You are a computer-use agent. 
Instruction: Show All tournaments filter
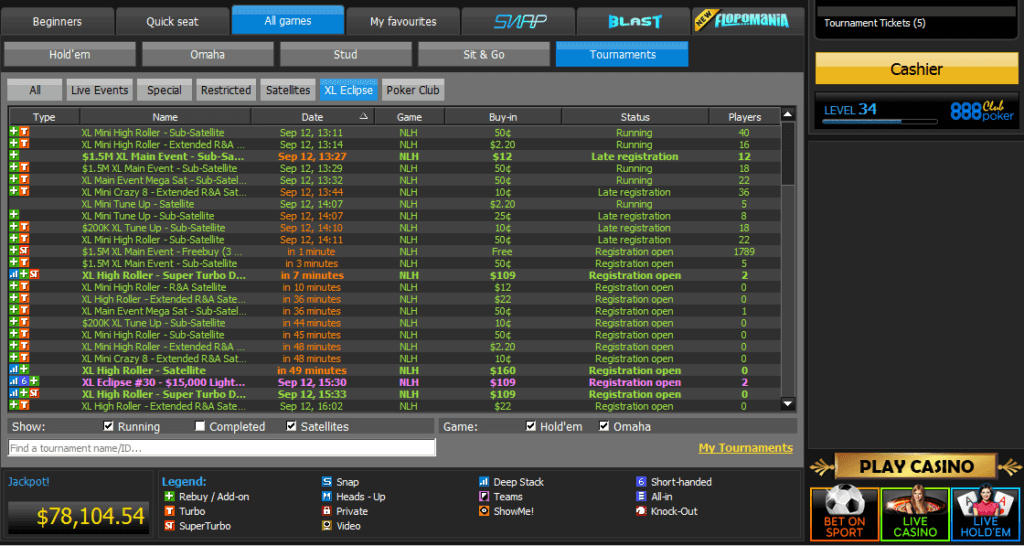coord(35,90)
